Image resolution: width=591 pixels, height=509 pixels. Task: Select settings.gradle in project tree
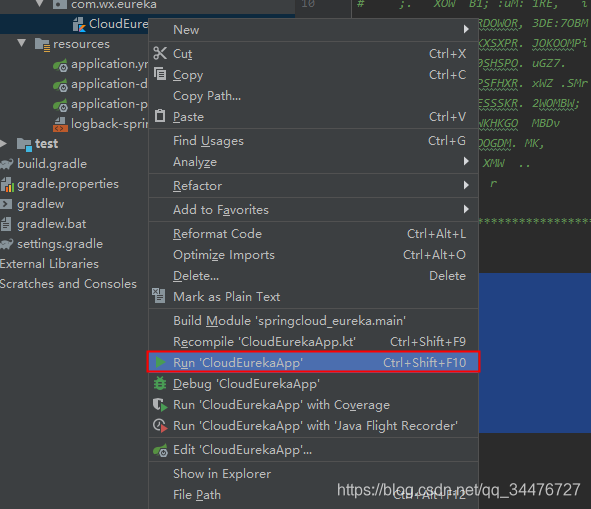(x=60, y=244)
